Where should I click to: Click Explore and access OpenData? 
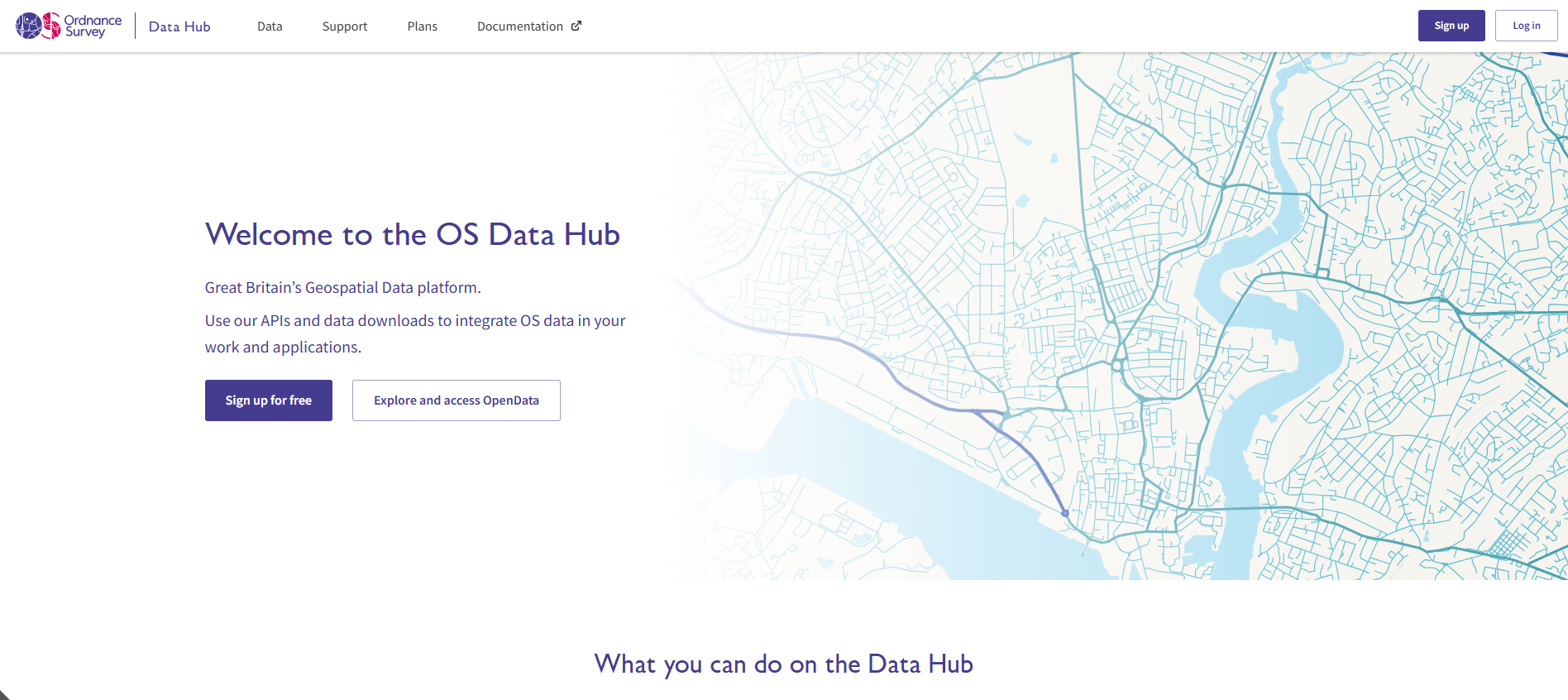[456, 400]
